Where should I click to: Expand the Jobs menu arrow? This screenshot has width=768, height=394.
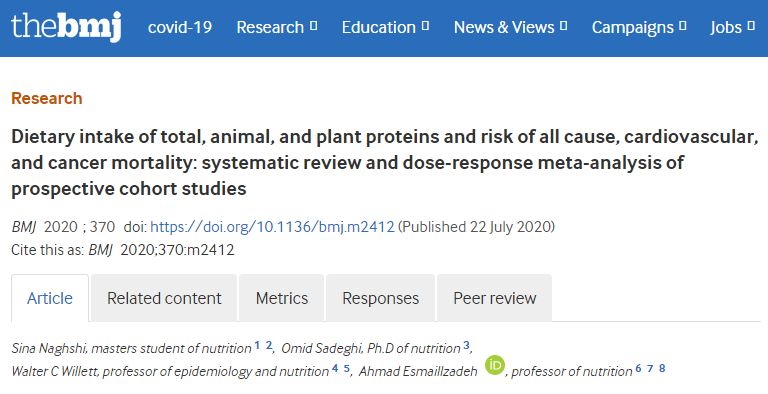pos(751,25)
